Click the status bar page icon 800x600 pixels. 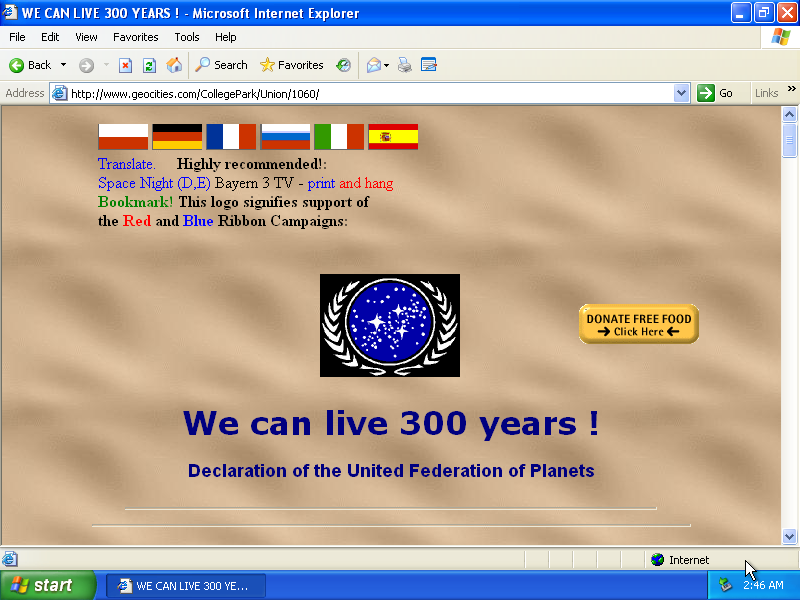coord(10,559)
